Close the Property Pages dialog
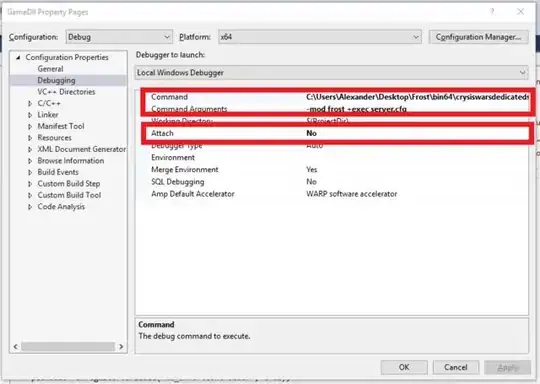The height and width of the screenshot is (384, 540). [520, 12]
